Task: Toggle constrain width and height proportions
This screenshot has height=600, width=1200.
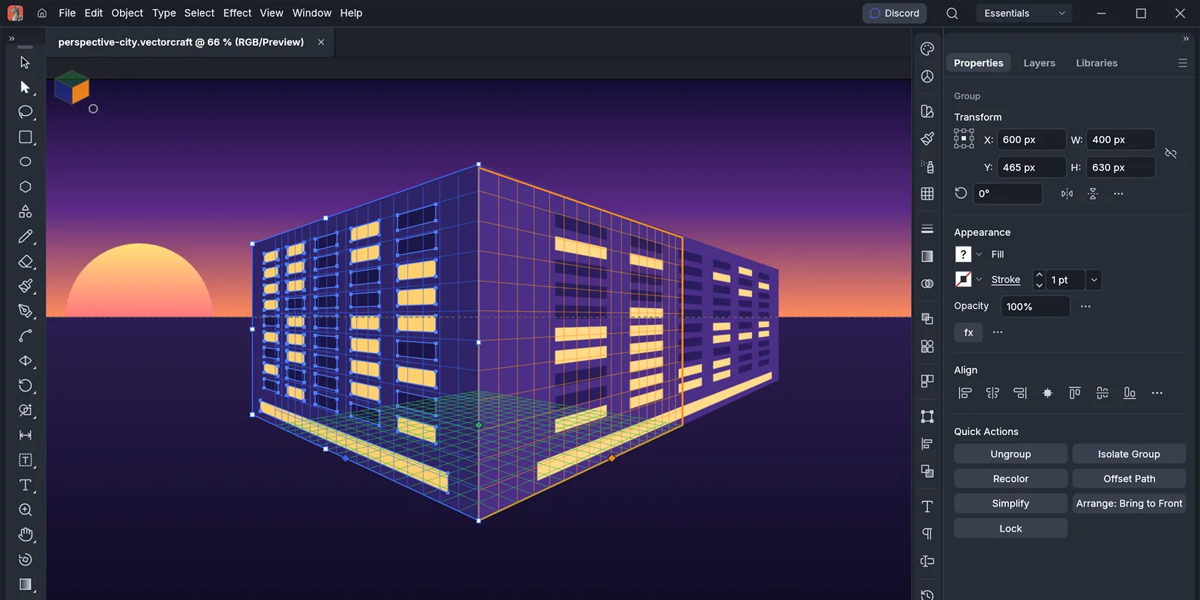Action: 1171,153
